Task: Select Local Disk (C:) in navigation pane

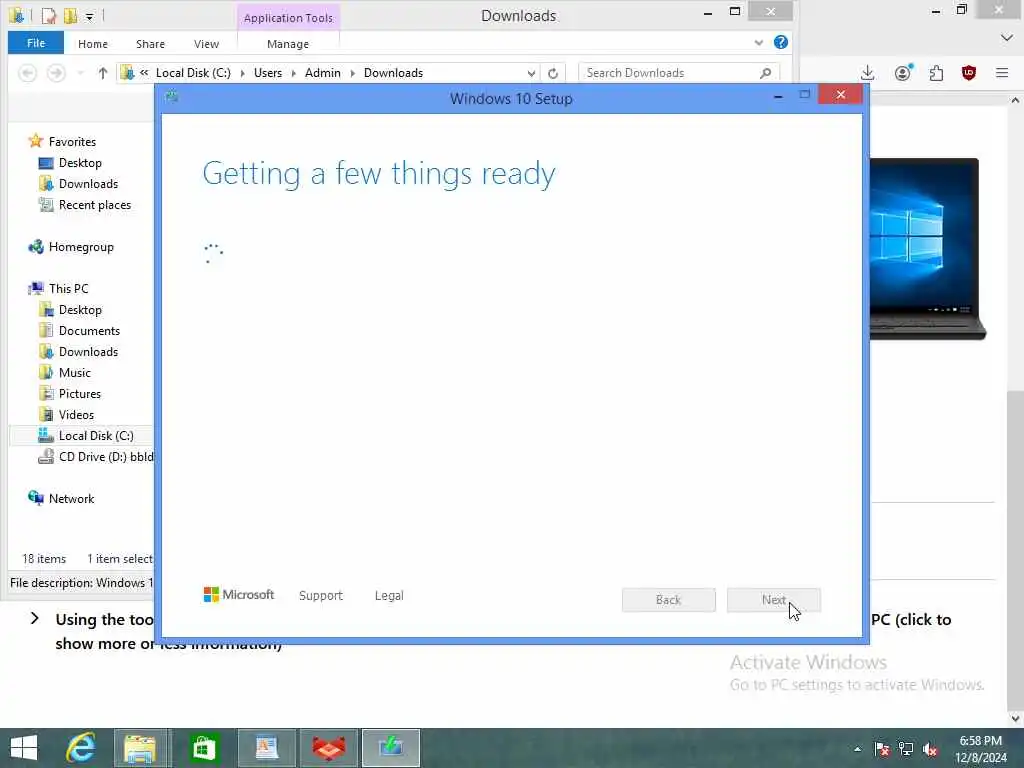Action: pos(82,436)
